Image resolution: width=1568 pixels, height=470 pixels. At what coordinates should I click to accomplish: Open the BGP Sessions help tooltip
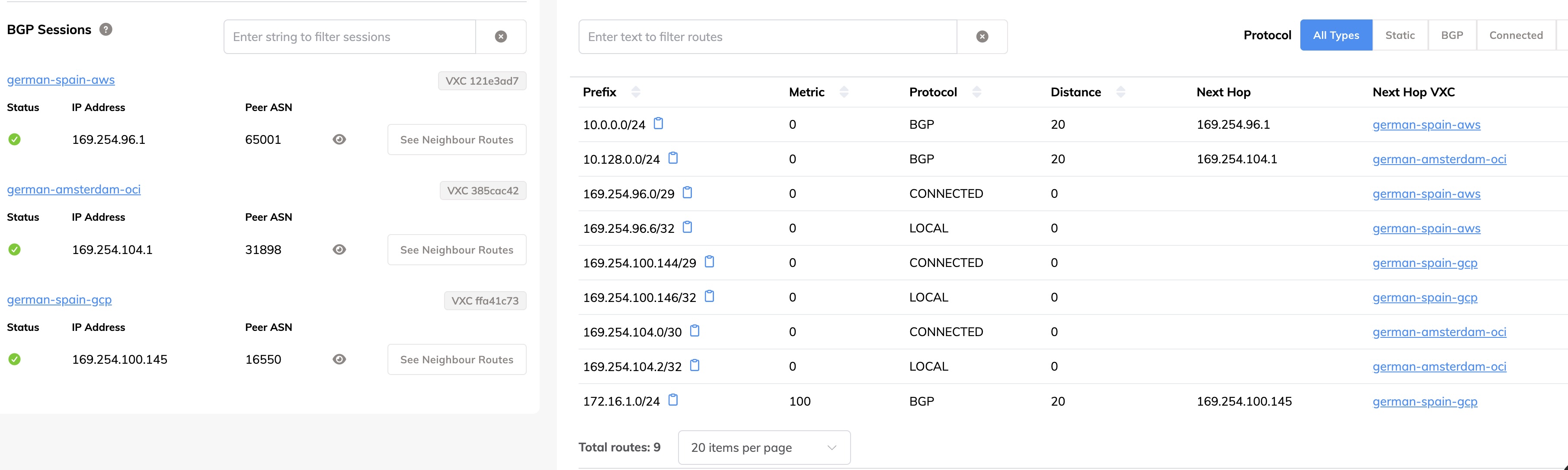click(x=105, y=29)
